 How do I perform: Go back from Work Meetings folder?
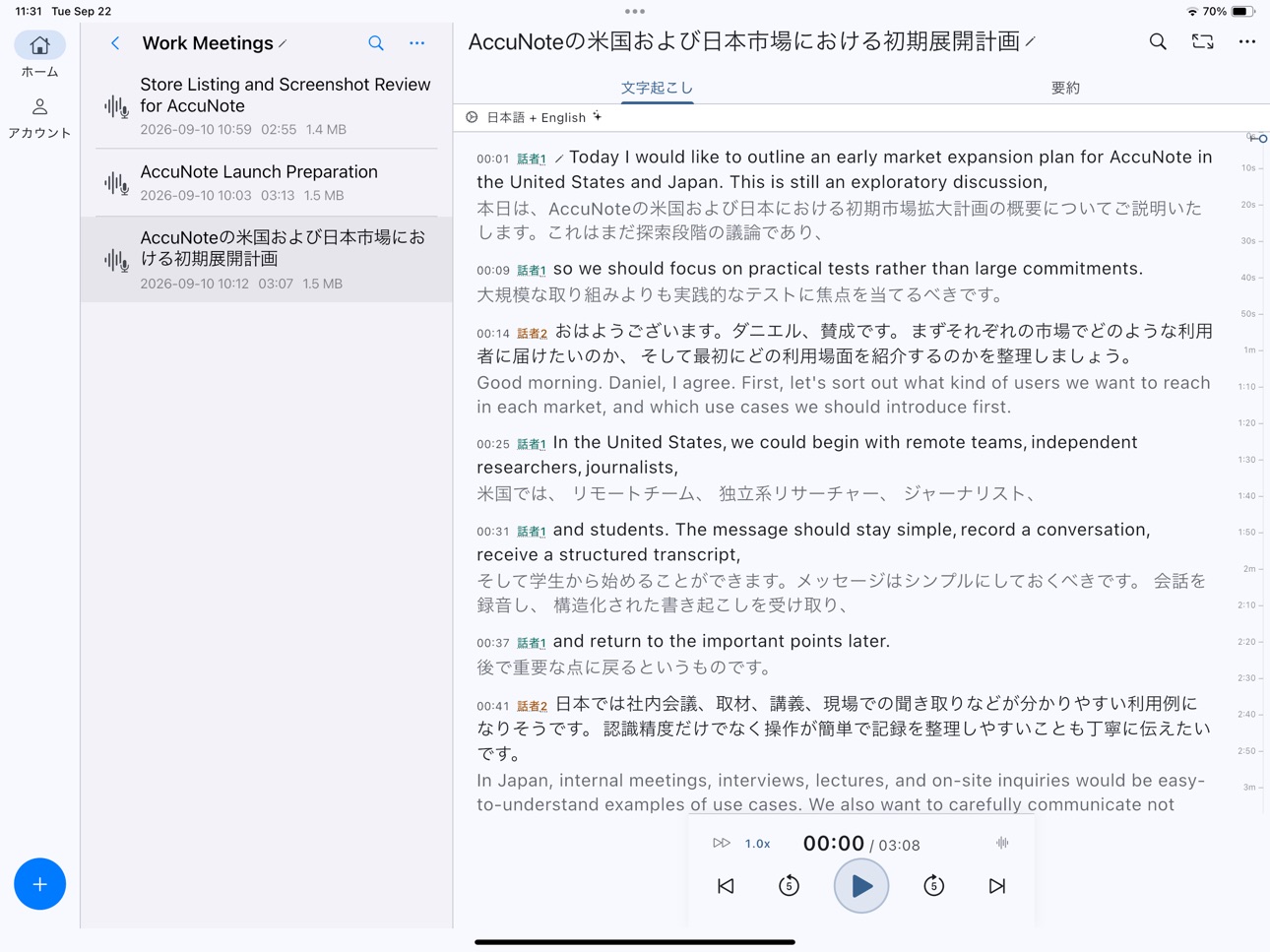[x=115, y=43]
